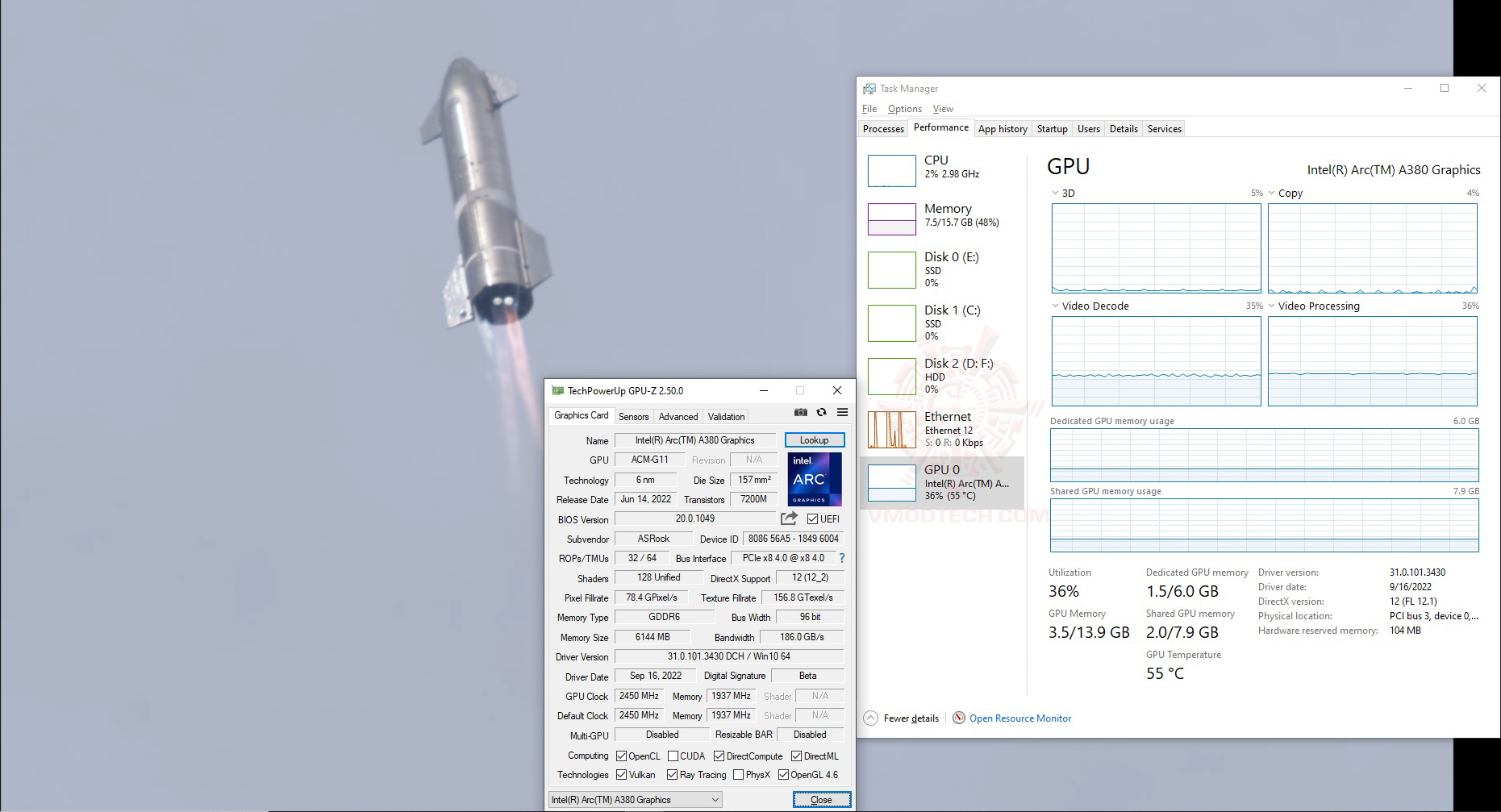Viewport: 1501px width, 812px height.
Task: Toggle the UEFI checkbox in GPU-Z
Action: click(813, 519)
